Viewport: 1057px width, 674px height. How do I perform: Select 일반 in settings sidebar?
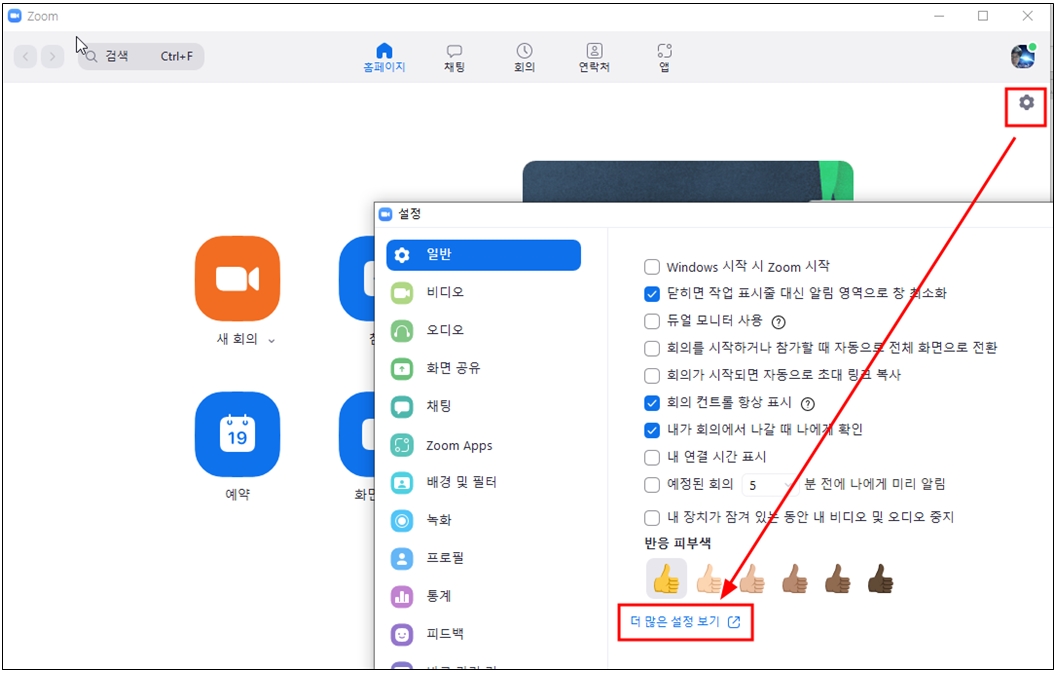(x=483, y=255)
